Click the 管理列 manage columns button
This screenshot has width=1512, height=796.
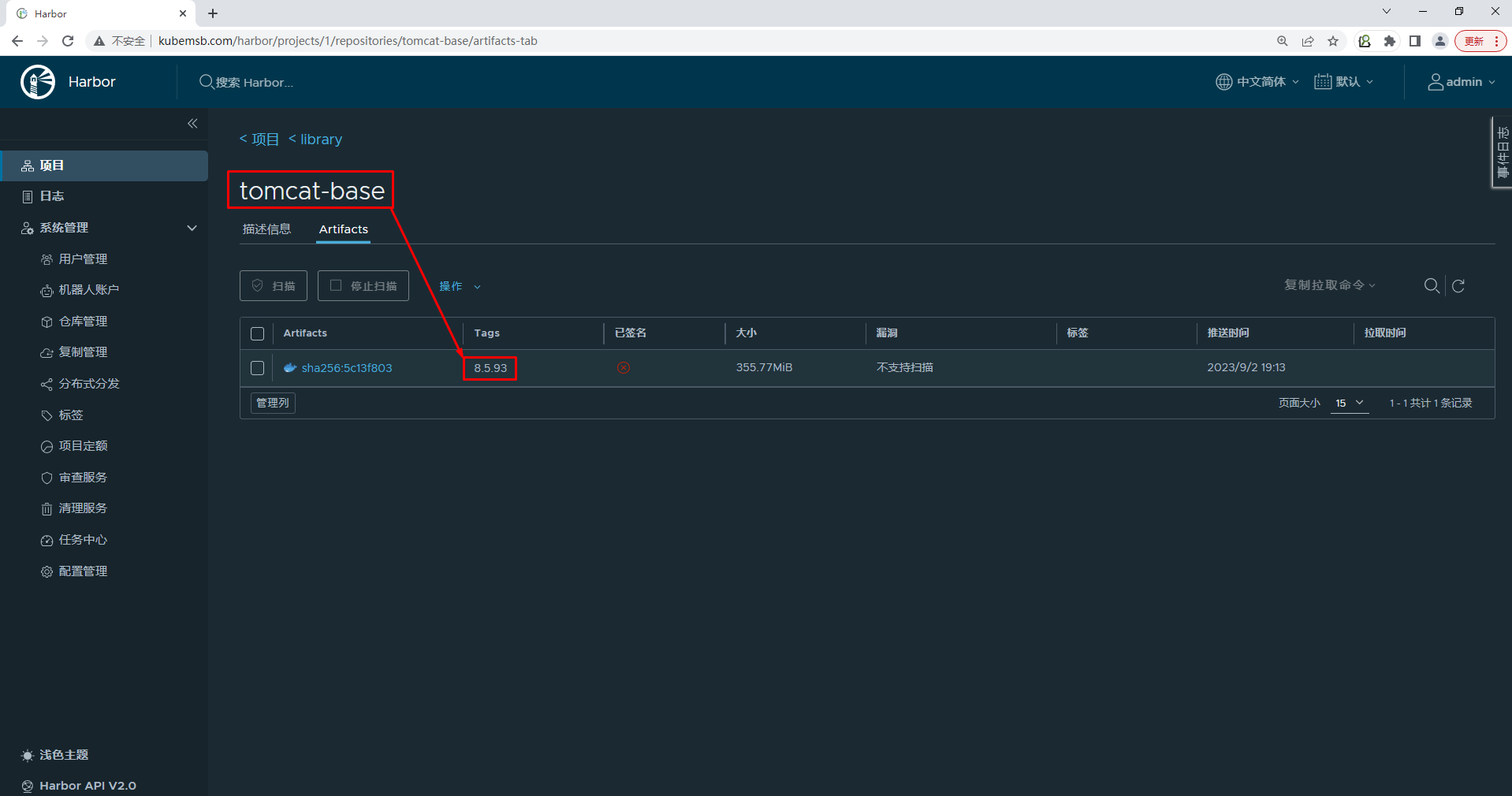[x=273, y=403]
